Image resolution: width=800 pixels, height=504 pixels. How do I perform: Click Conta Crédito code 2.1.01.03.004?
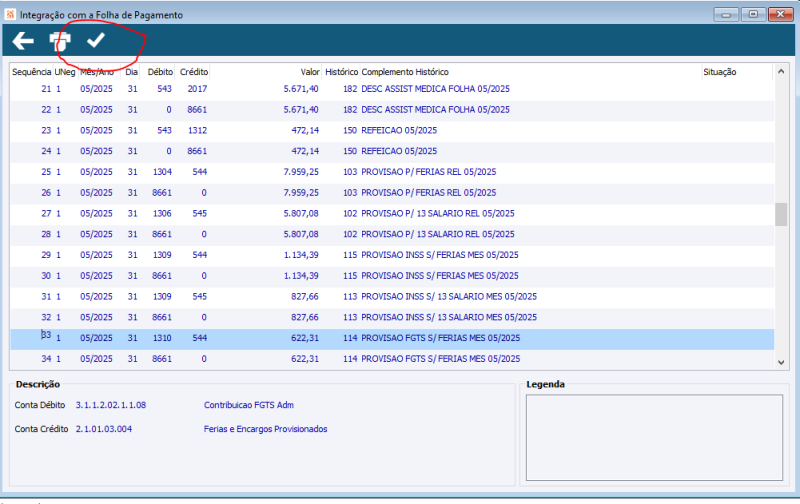(104, 429)
